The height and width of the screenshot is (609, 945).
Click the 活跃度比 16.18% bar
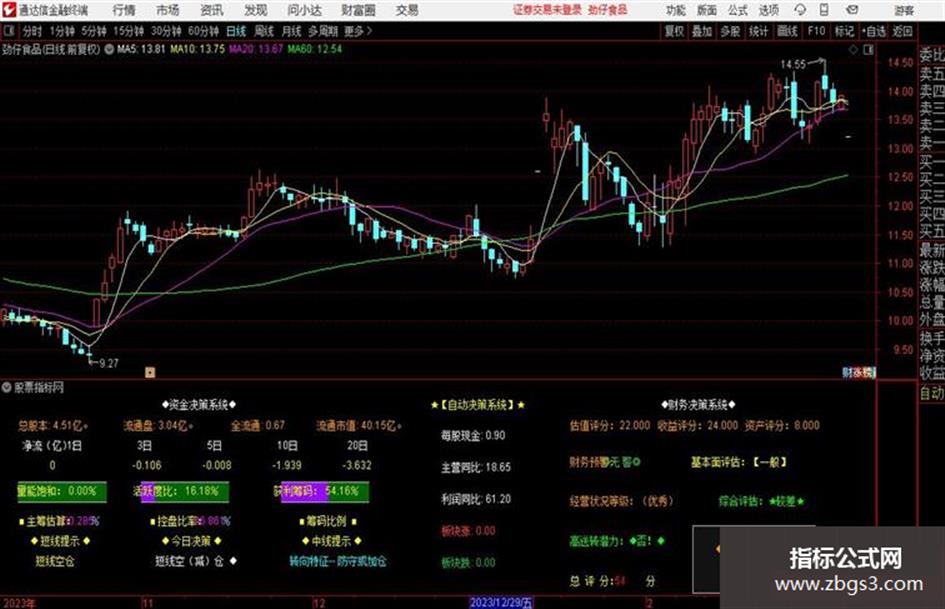(181, 491)
